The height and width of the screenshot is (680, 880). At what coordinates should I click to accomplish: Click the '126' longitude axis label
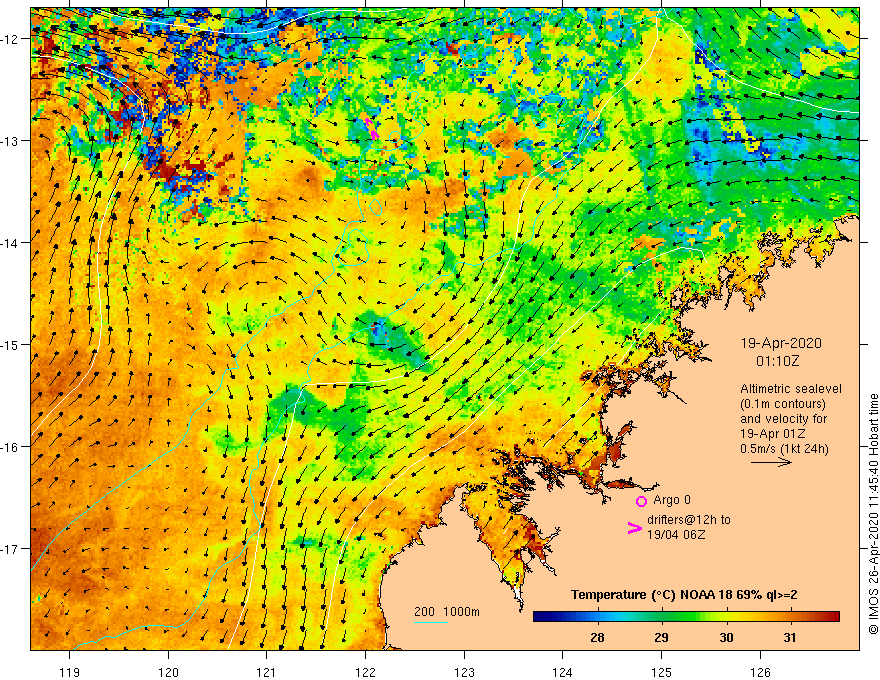760,672
